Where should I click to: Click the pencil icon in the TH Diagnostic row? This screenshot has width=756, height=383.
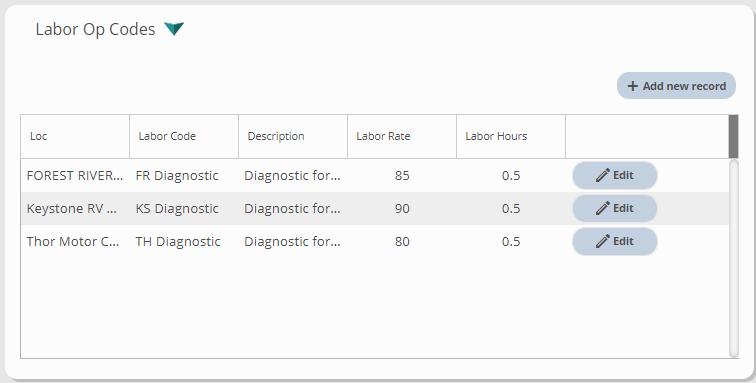(603, 241)
